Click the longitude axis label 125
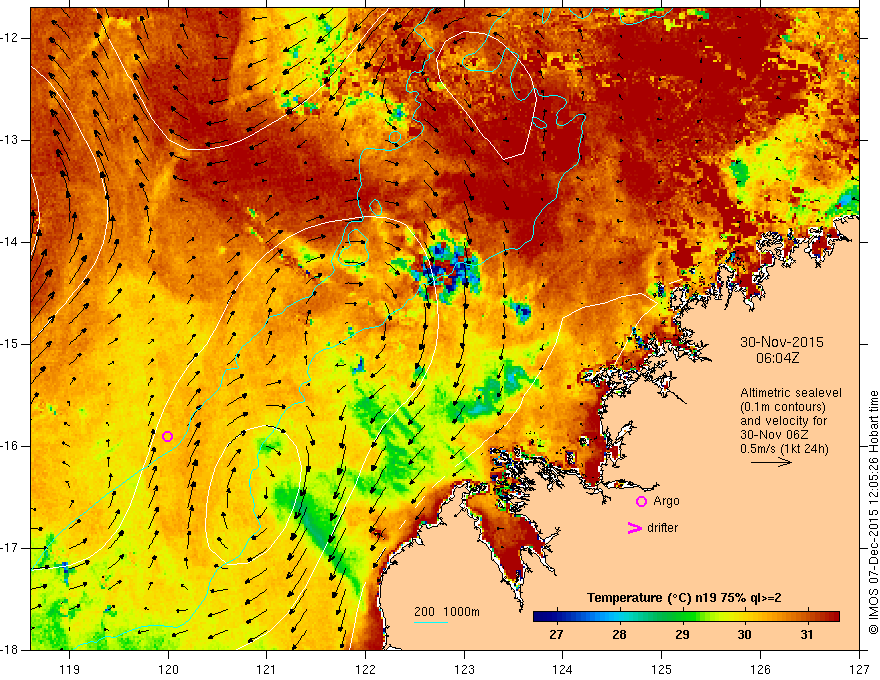The width and height of the screenshot is (880, 680). tap(662, 669)
